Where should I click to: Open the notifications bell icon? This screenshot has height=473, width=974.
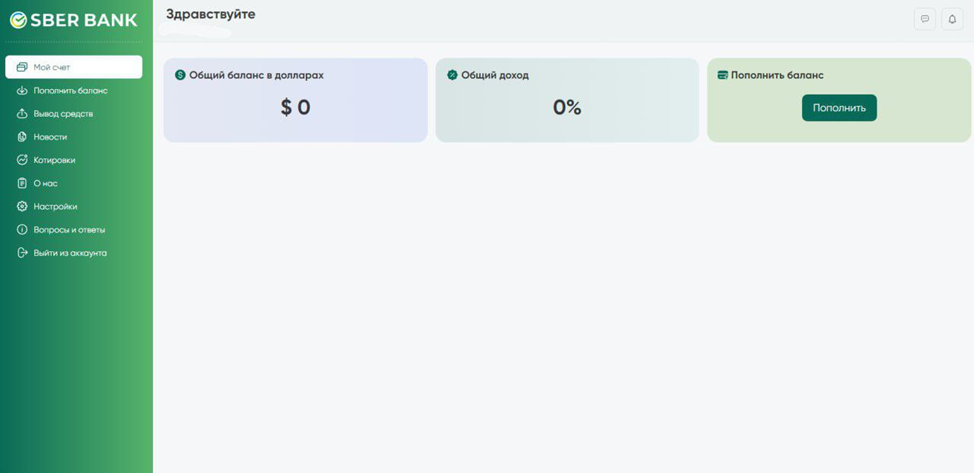tap(952, 19)
